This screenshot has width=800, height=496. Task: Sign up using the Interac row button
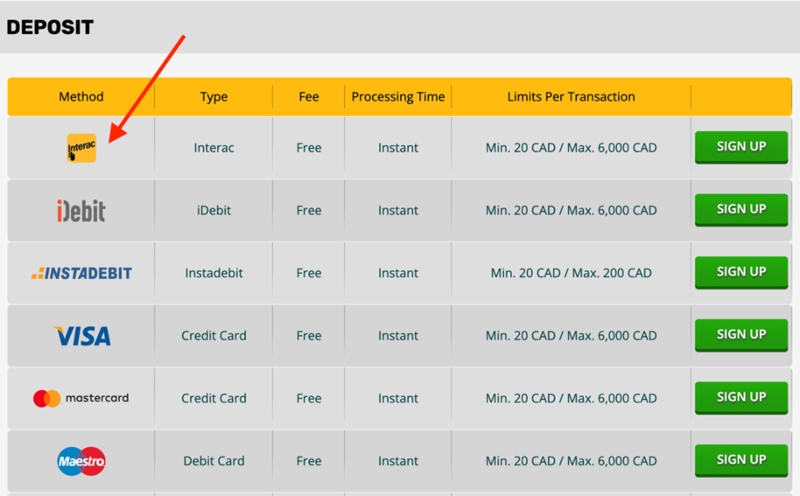click(x=741, y=147)
